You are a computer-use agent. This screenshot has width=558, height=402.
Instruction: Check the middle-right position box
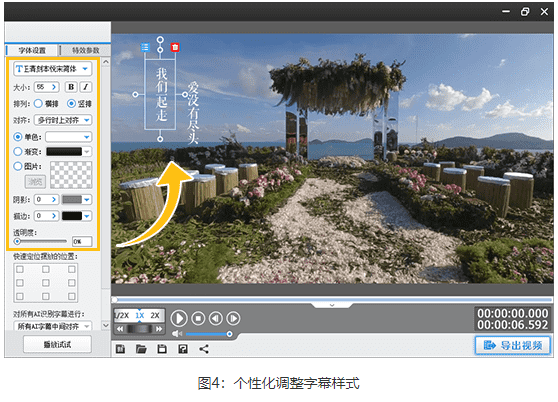(72, 283)
